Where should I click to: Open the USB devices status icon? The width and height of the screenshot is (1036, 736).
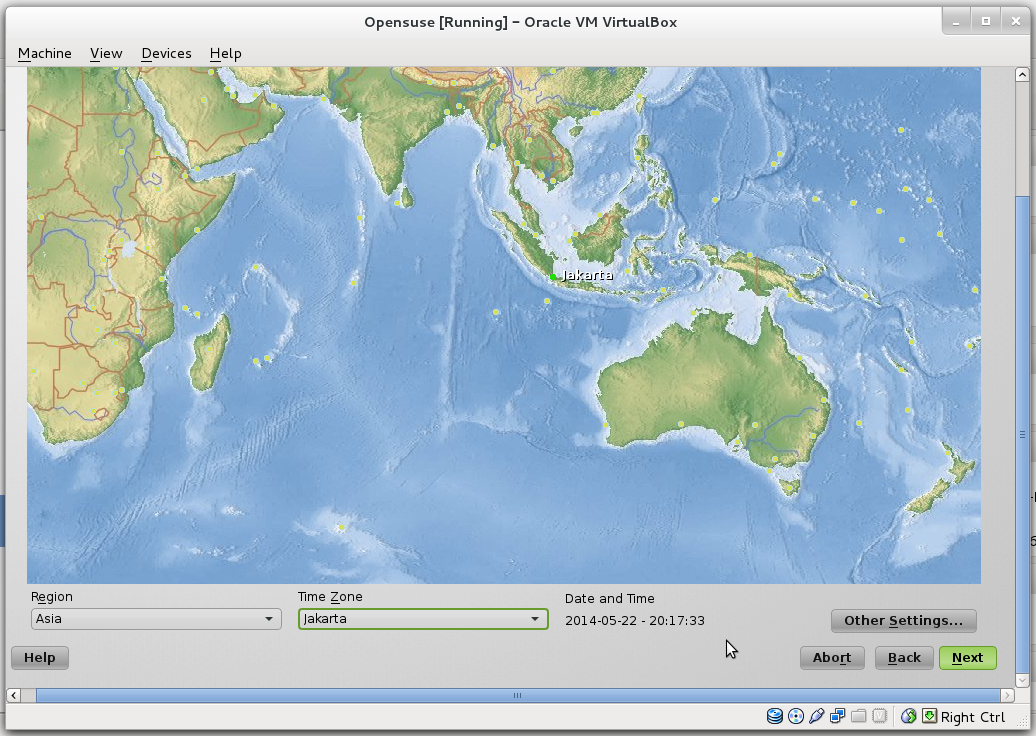(x=816, y=716)
